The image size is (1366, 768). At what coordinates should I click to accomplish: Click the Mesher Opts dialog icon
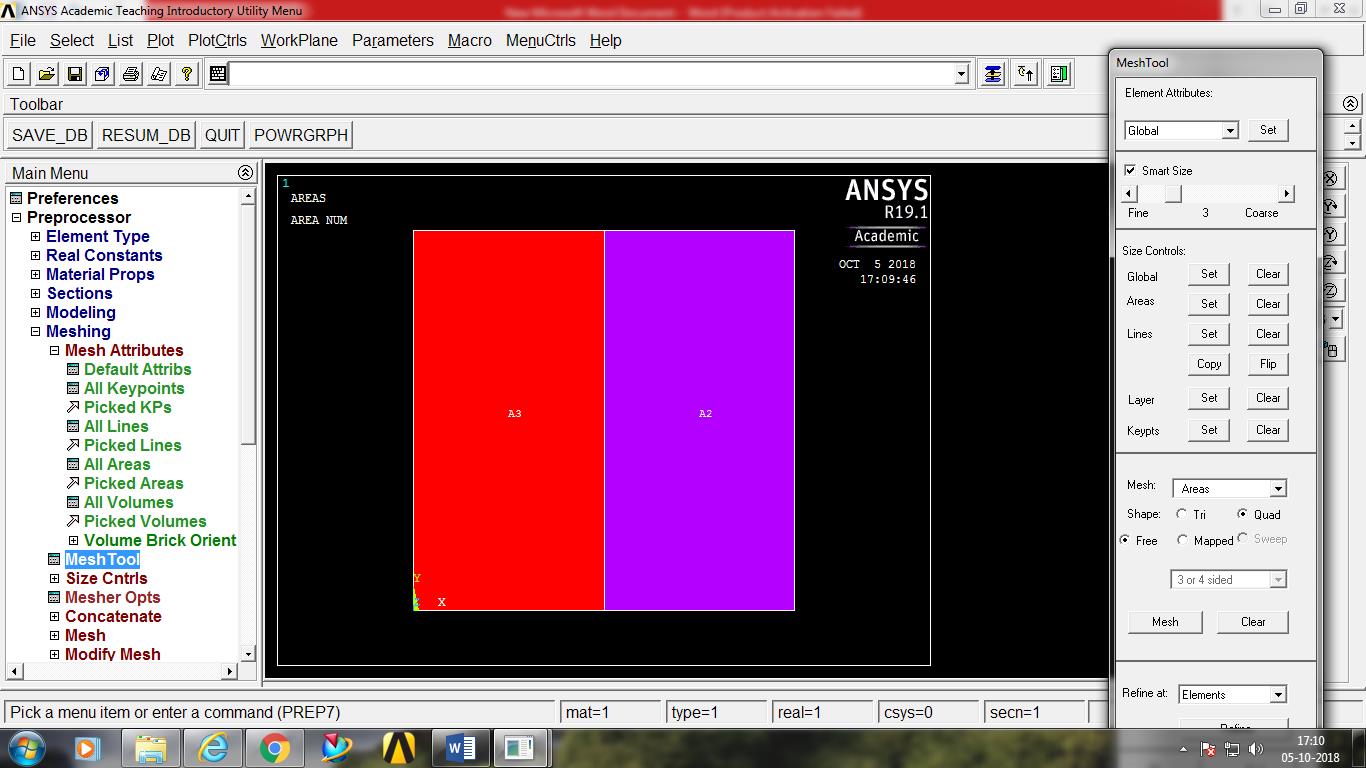[x=54, y=597]
